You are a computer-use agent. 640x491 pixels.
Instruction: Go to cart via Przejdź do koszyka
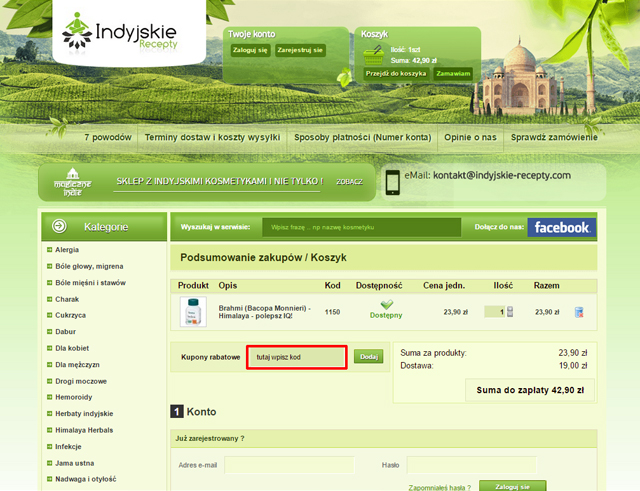point(396,73)
